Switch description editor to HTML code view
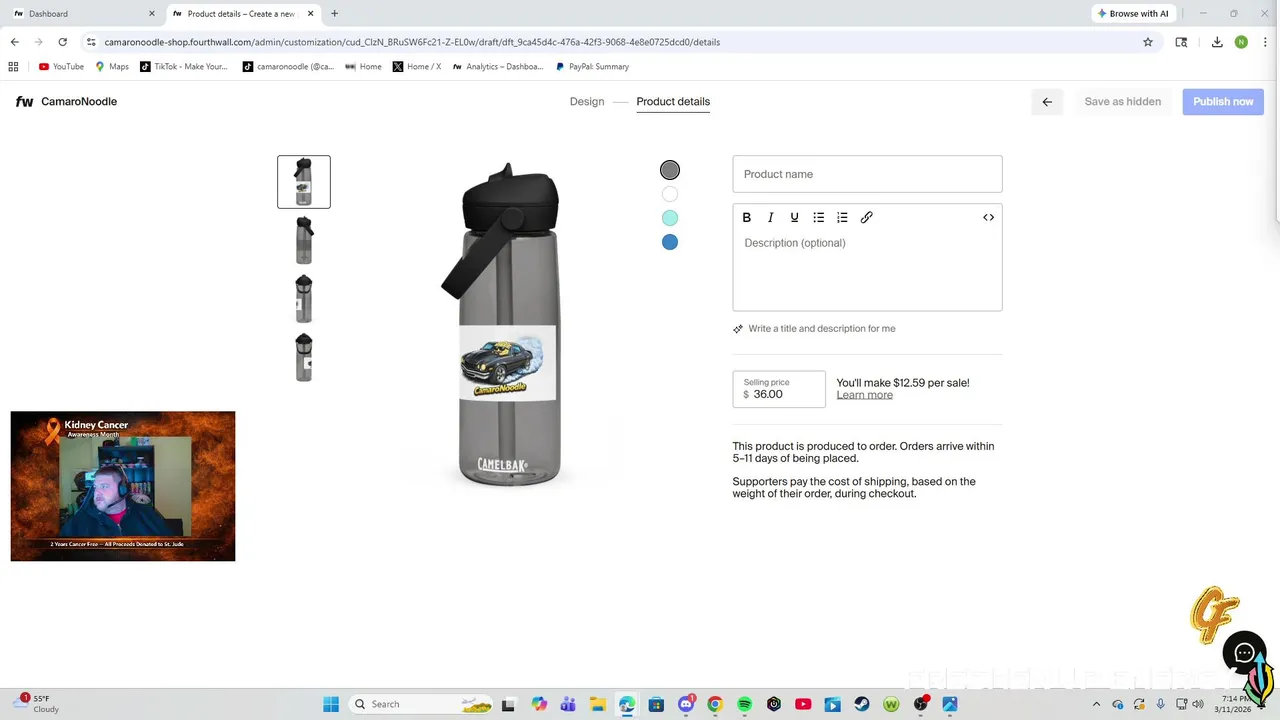The width and height of the screenshot is (1280, 720). (x=988, y=217)
